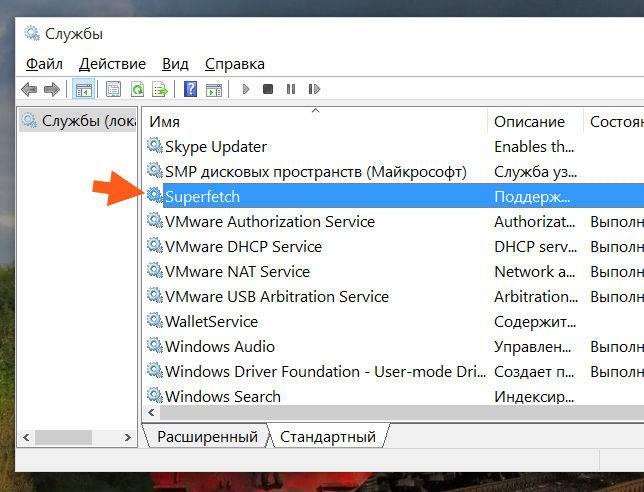Open the Help question-mark icon
The image size is (644, 492).
[x=190, y=89]
